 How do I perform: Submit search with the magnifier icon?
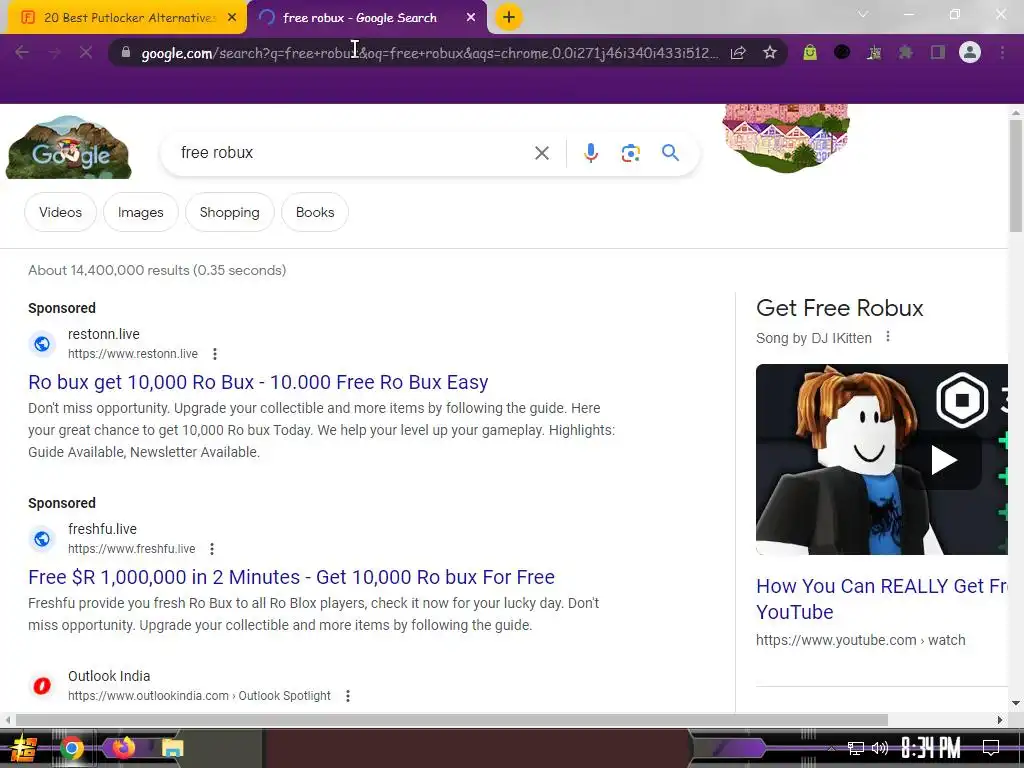(670, 153)
